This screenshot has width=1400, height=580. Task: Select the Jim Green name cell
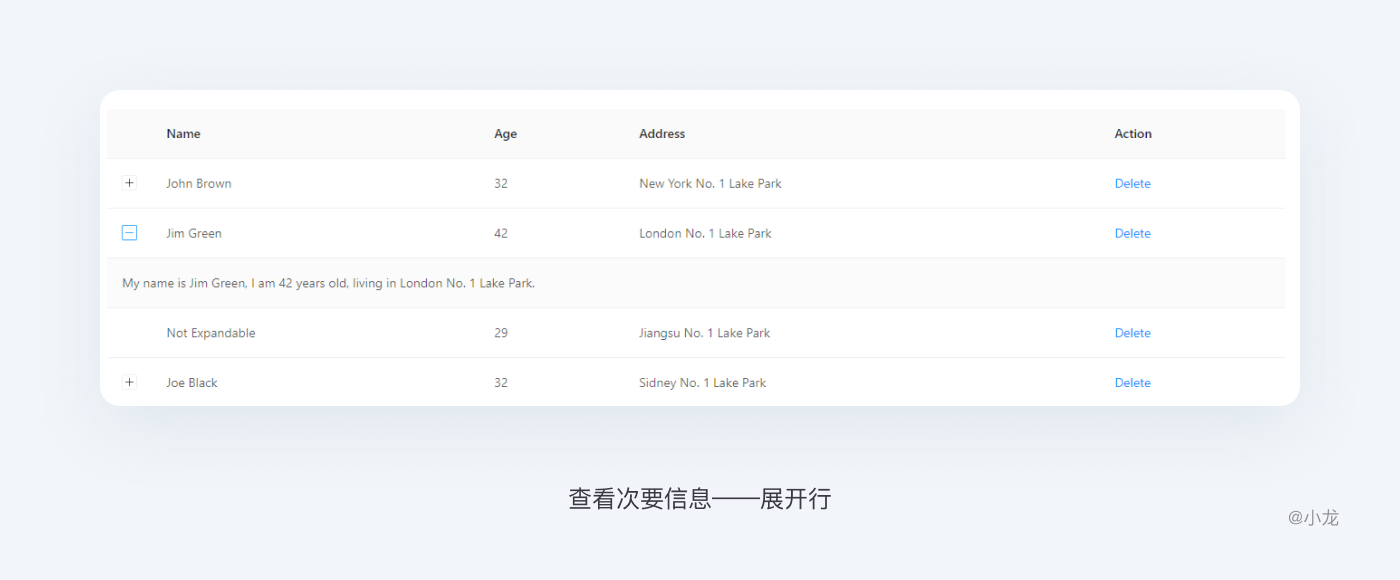coord(194,234)
